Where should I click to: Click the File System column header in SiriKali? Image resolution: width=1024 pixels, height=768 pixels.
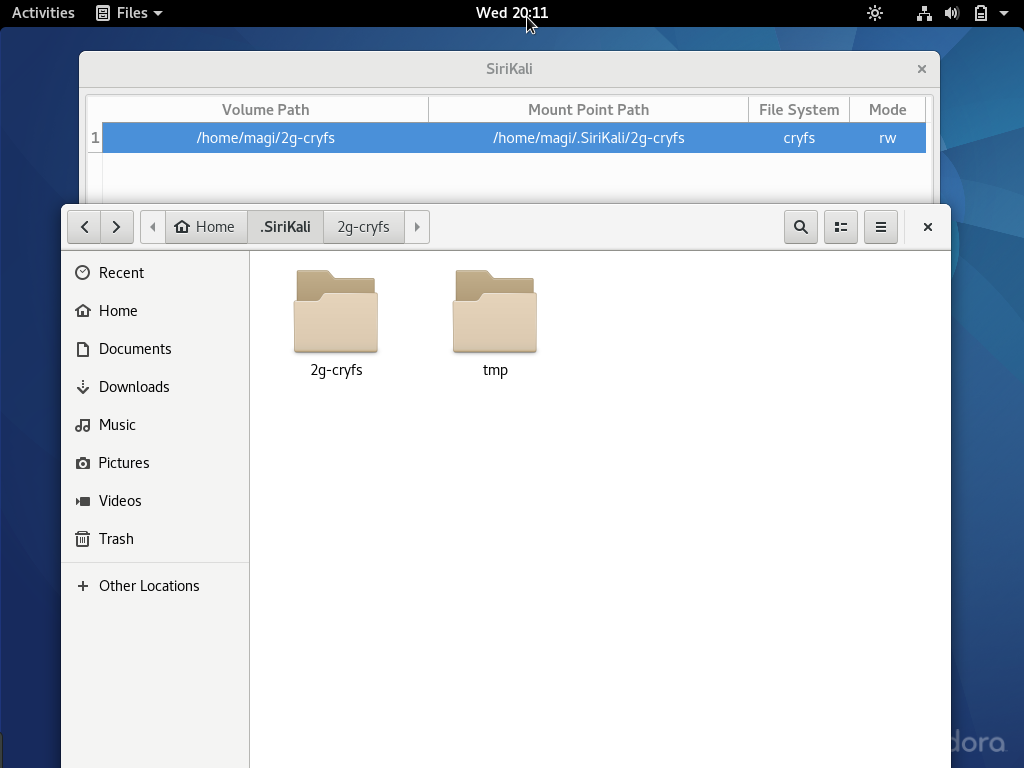click(x=799, y=110)
